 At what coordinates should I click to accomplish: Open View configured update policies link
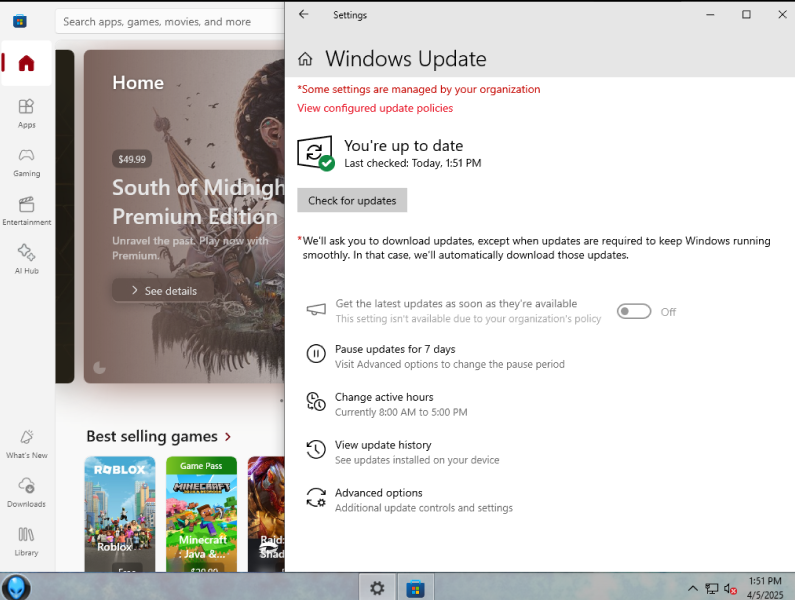375,108
